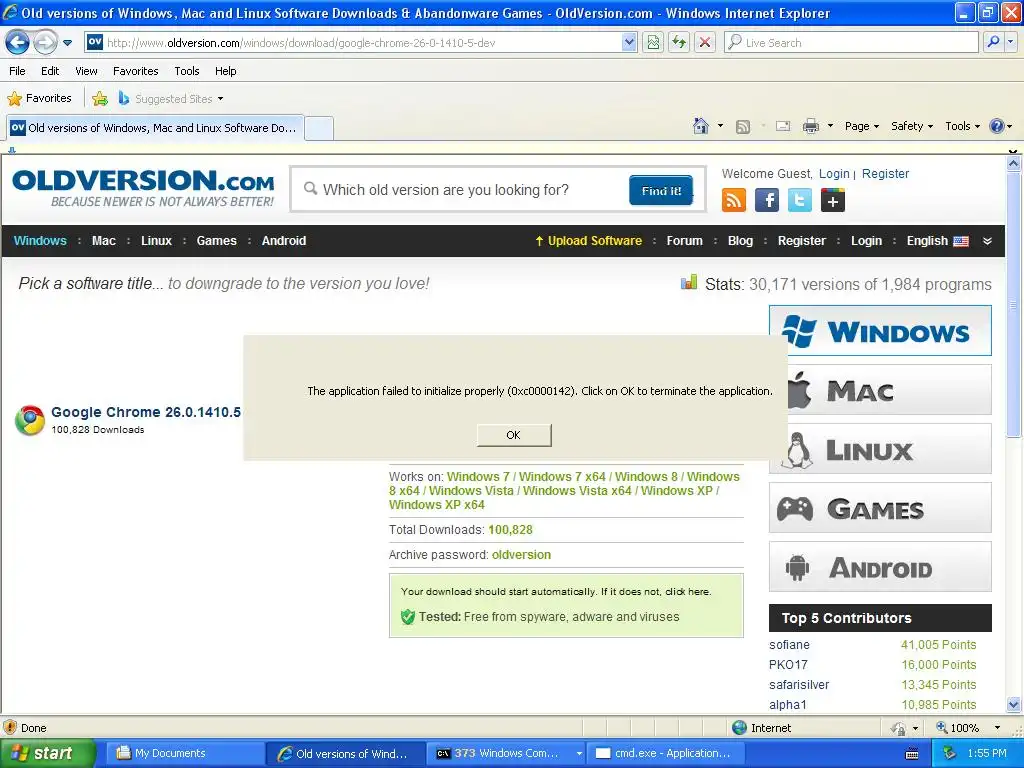Click the Windows platform banner
Viewport: 1024px width, 768px height.
click(880, 331)
